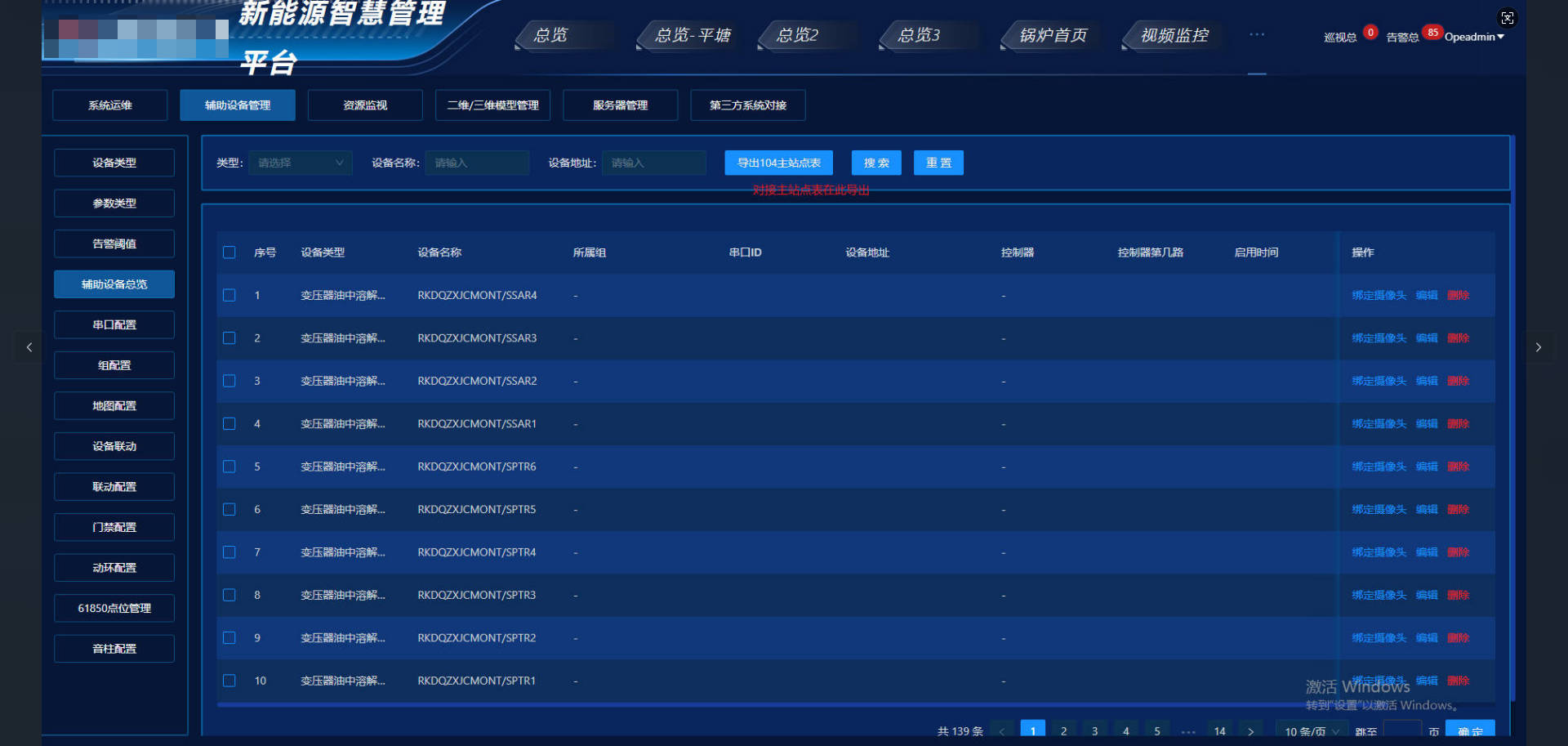
Task: Open the 类型 type dropdown
Action: [x=301, y=163]
